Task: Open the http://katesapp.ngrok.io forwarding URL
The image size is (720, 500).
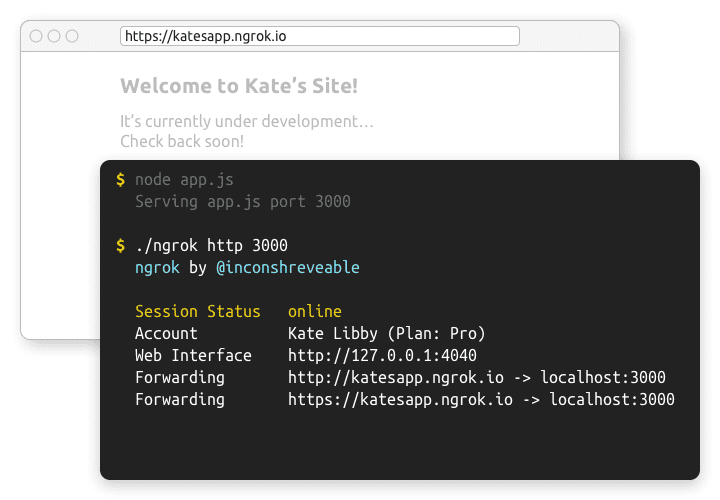Action: pyautogui.click(x=396, y=377)
